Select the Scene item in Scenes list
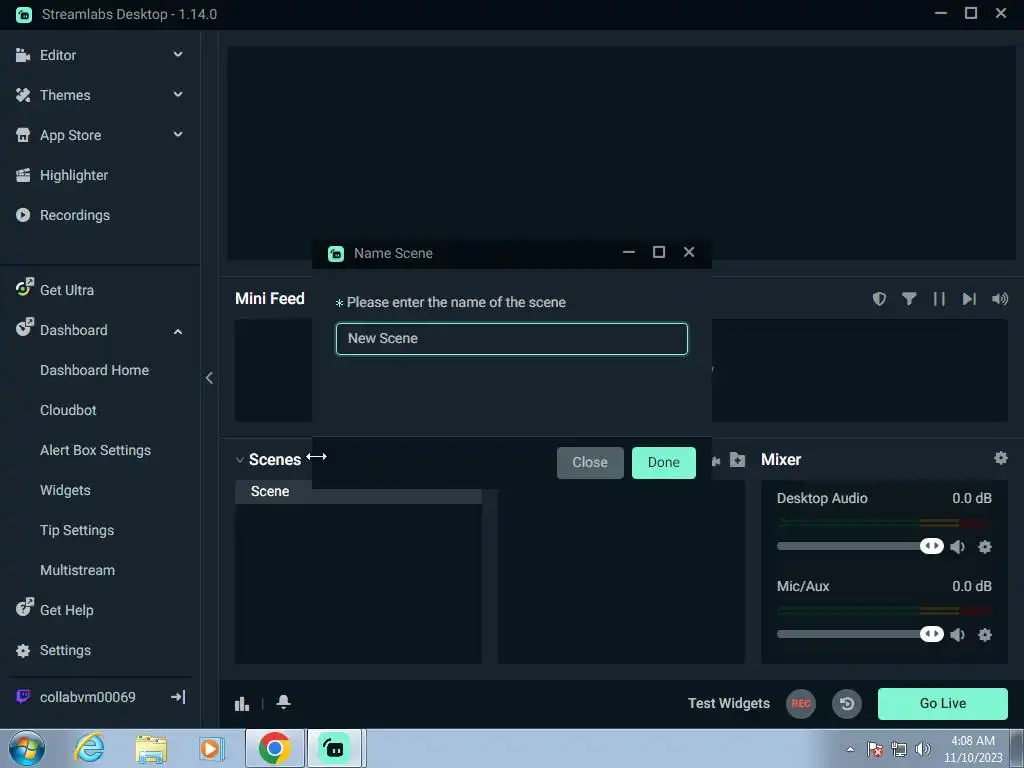Screen dimensions: 1024x768 pyautogui.click(x=358, y=492)
